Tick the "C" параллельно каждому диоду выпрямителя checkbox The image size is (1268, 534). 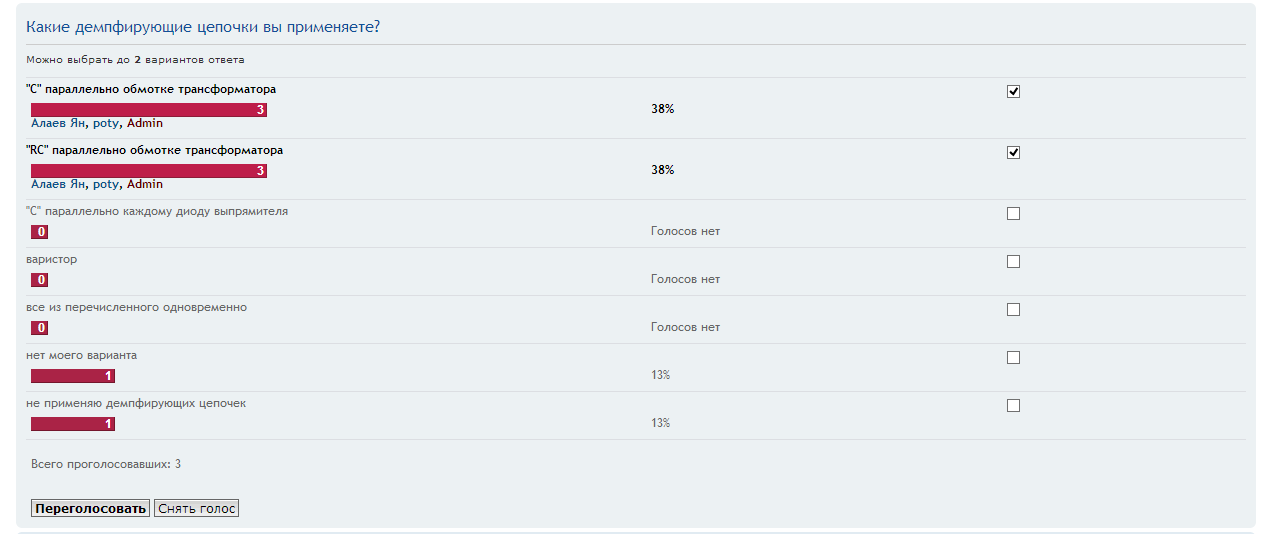point(1013,214)
